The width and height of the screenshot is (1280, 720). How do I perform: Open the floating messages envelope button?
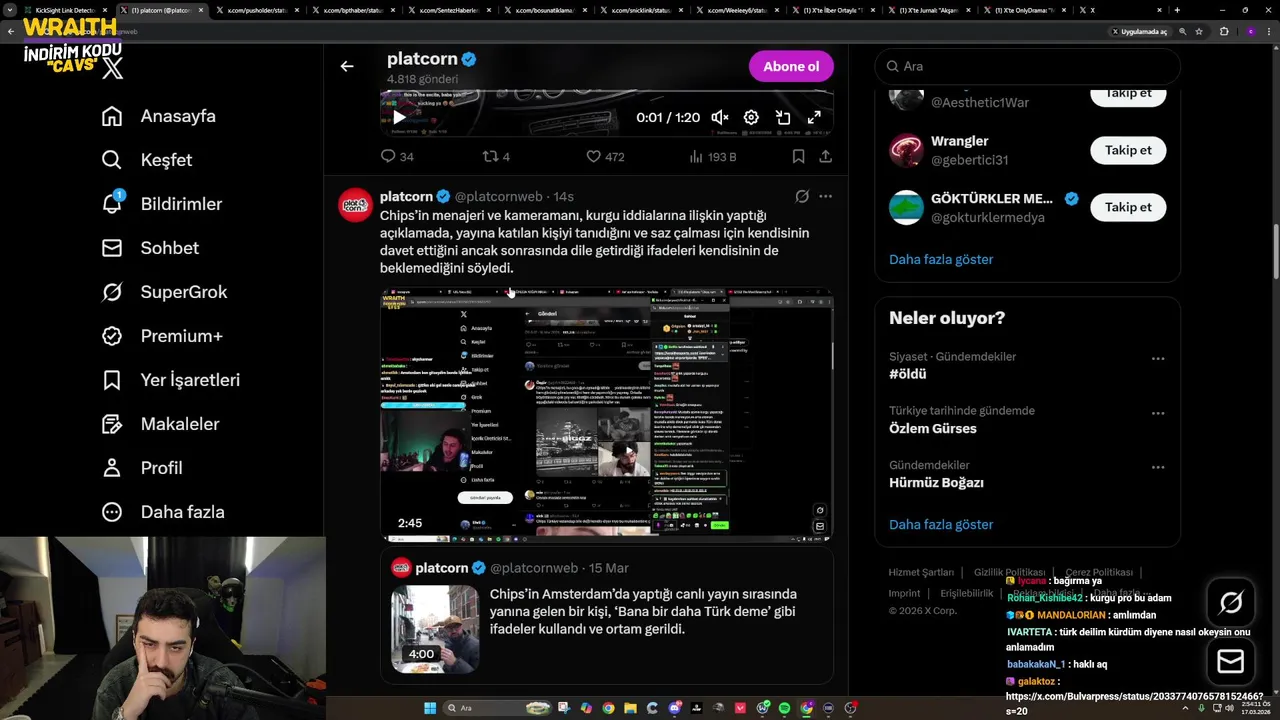tap(1231, 661)
